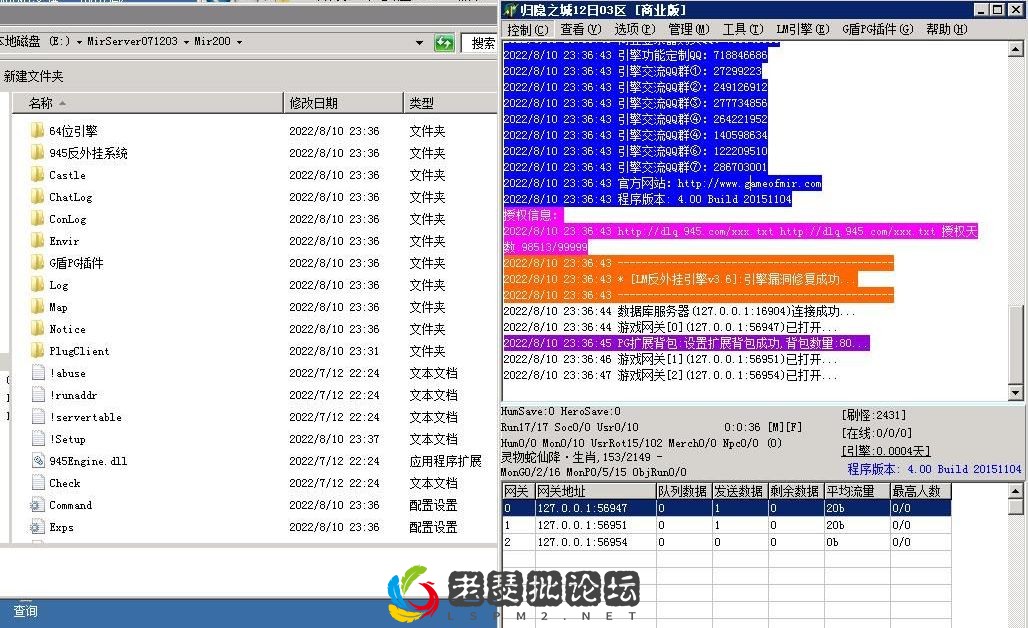This screenshot has width=1028, height=628.
Task: Select the !runaddr text file icon
Action: point(38,395)
